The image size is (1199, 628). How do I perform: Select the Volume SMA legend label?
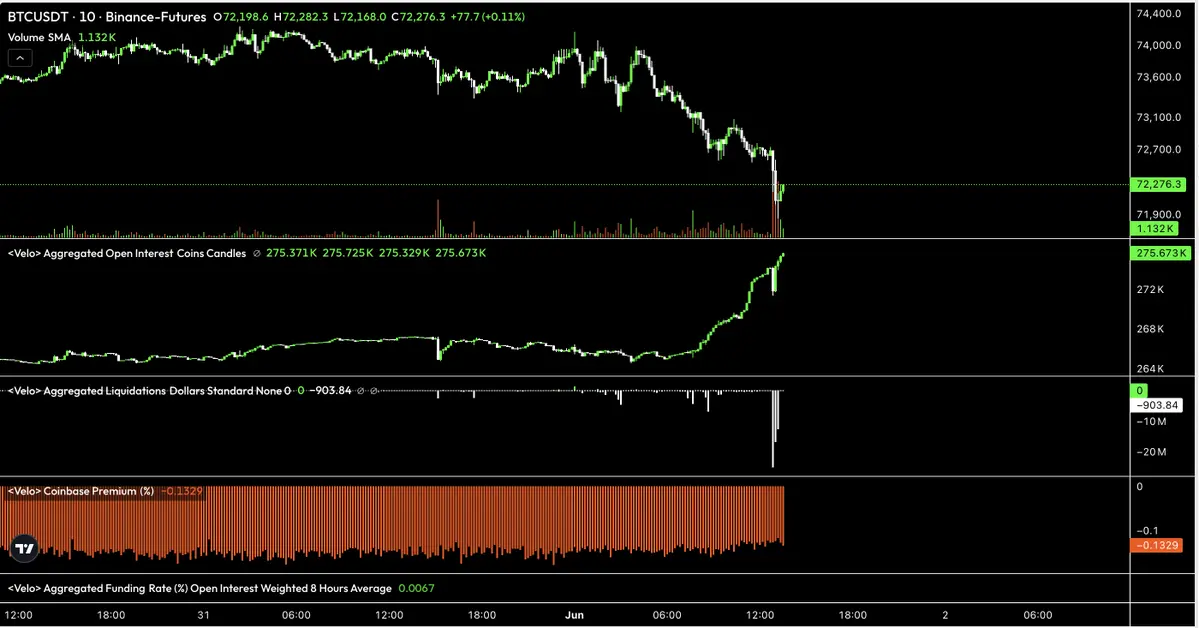(39, 37)
